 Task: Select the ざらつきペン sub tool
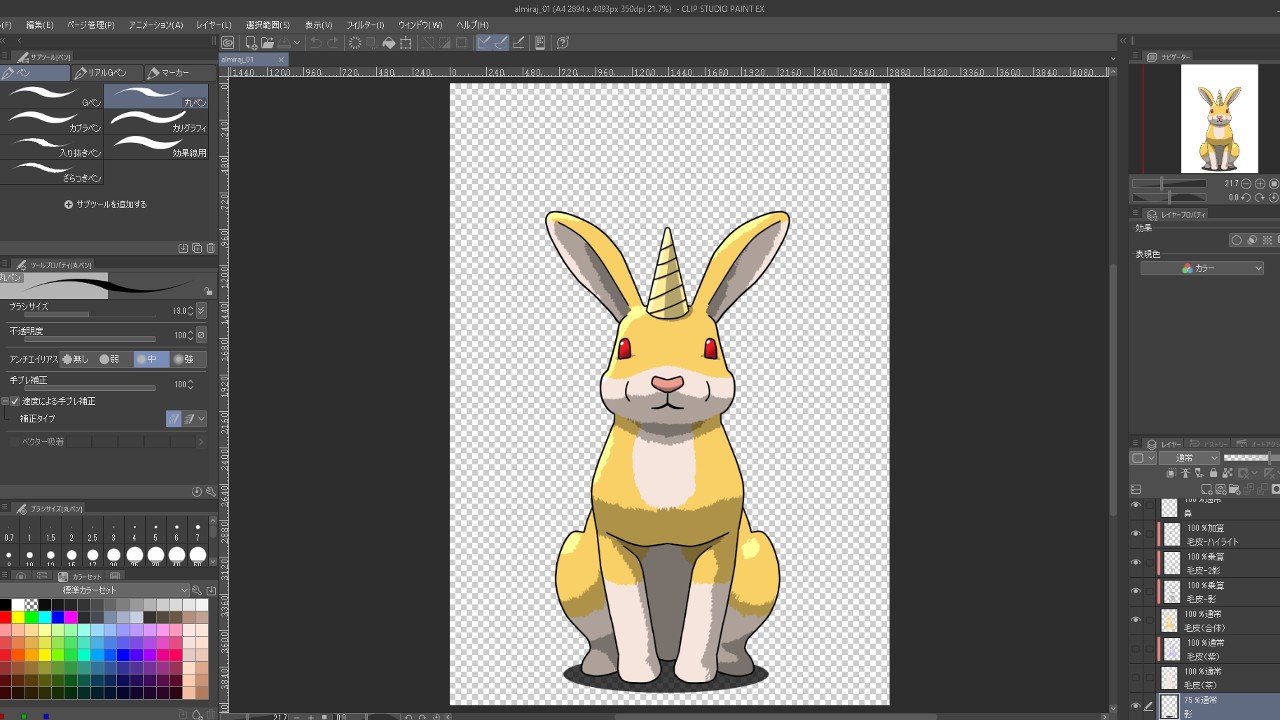point(53,171)
